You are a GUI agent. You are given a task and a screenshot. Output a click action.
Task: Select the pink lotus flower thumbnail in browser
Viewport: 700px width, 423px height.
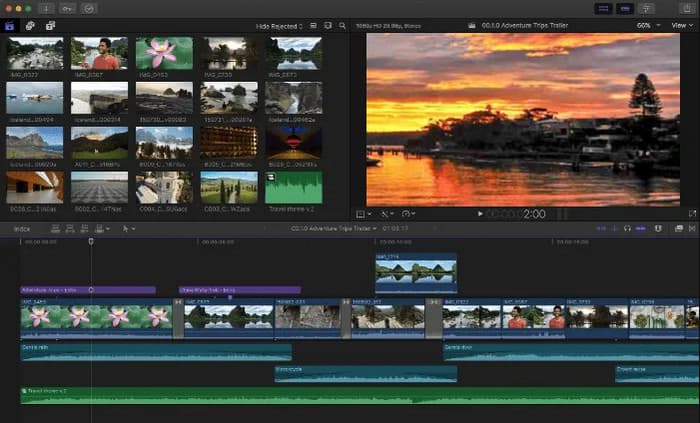coord(164,54)
